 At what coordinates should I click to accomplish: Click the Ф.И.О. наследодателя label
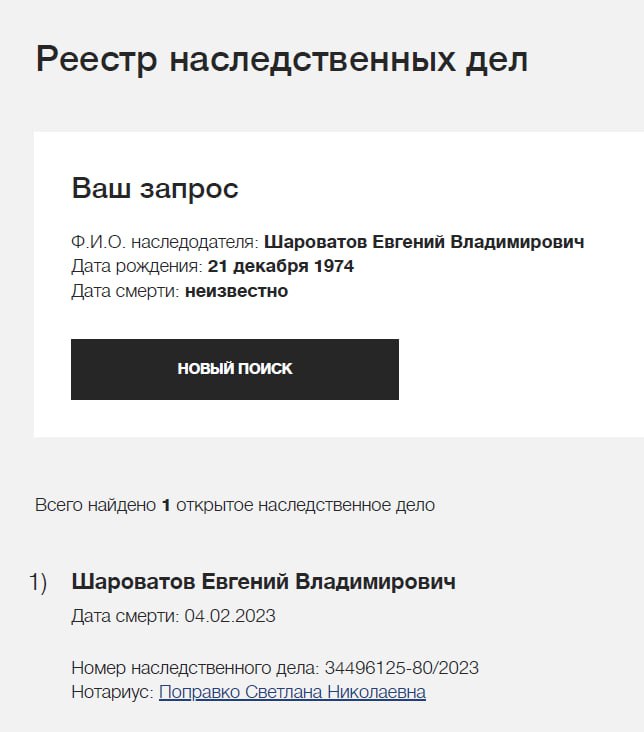(165, 242)
